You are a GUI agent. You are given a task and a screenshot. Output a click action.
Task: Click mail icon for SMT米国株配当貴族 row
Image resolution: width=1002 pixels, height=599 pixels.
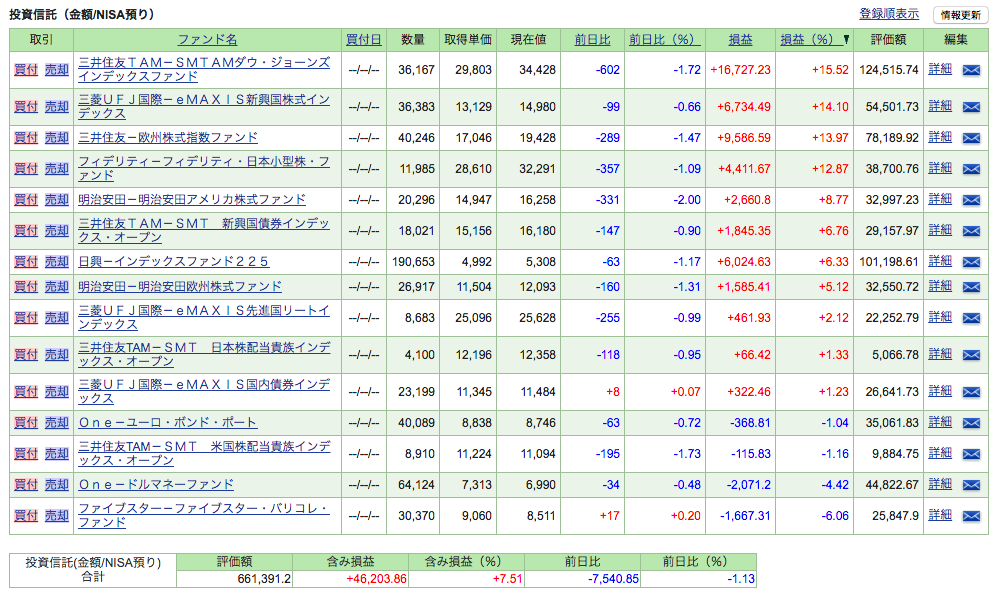[x=971, y=454]
